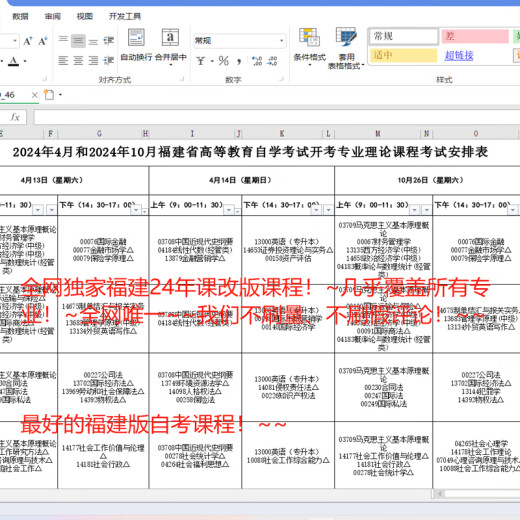
Task: Increase the font size with the A+ icon
Action: coord(28,41)
